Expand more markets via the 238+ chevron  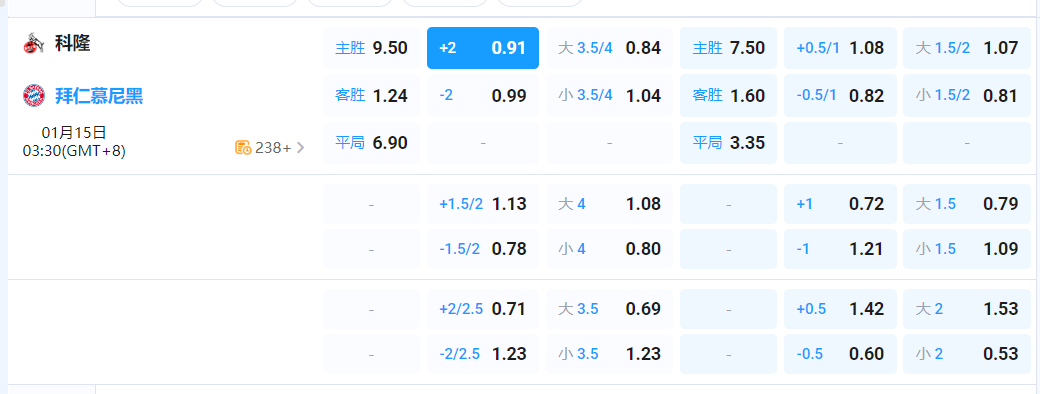pos(300,147)
